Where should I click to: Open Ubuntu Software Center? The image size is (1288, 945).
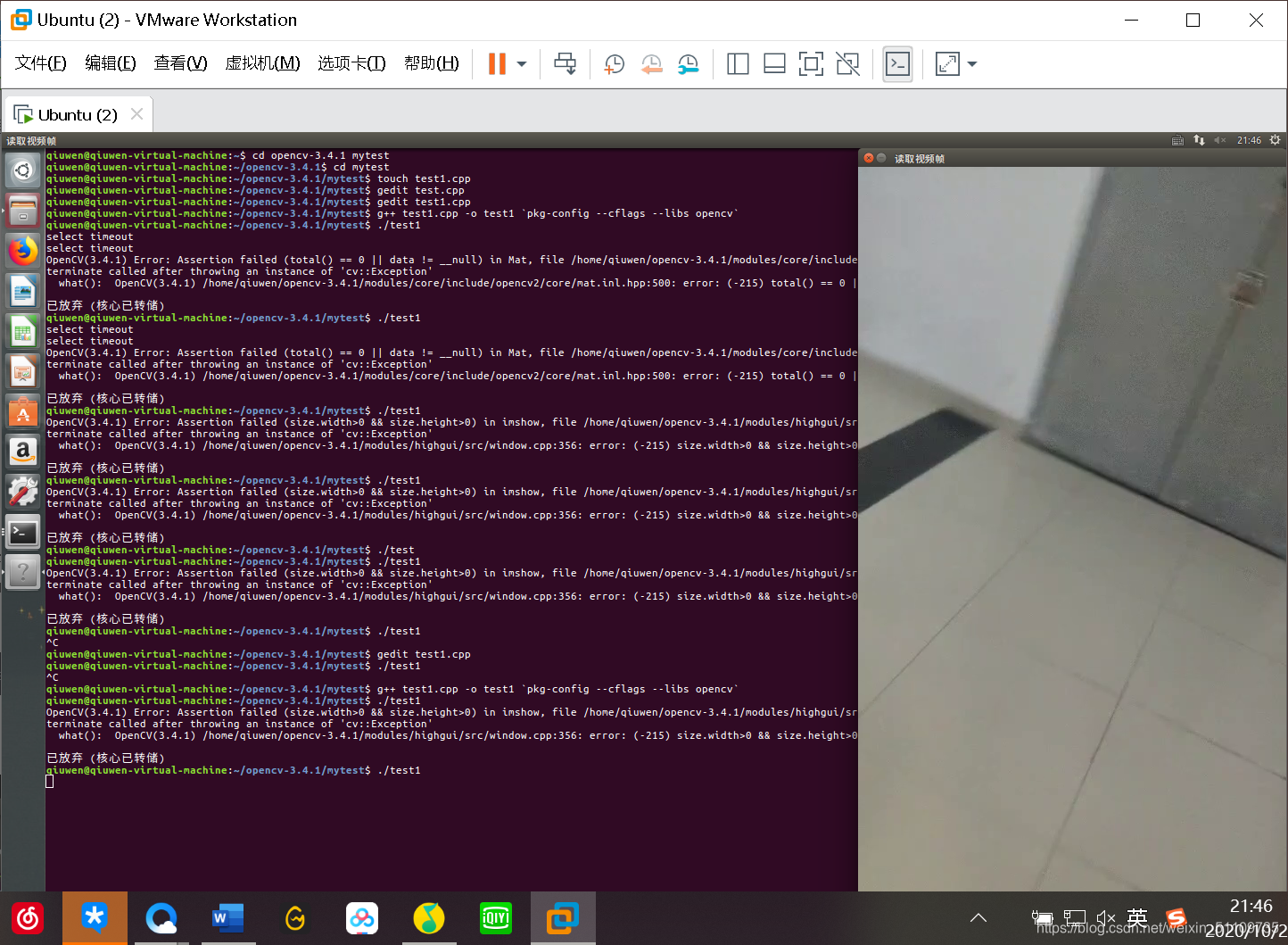coord(23,411)
